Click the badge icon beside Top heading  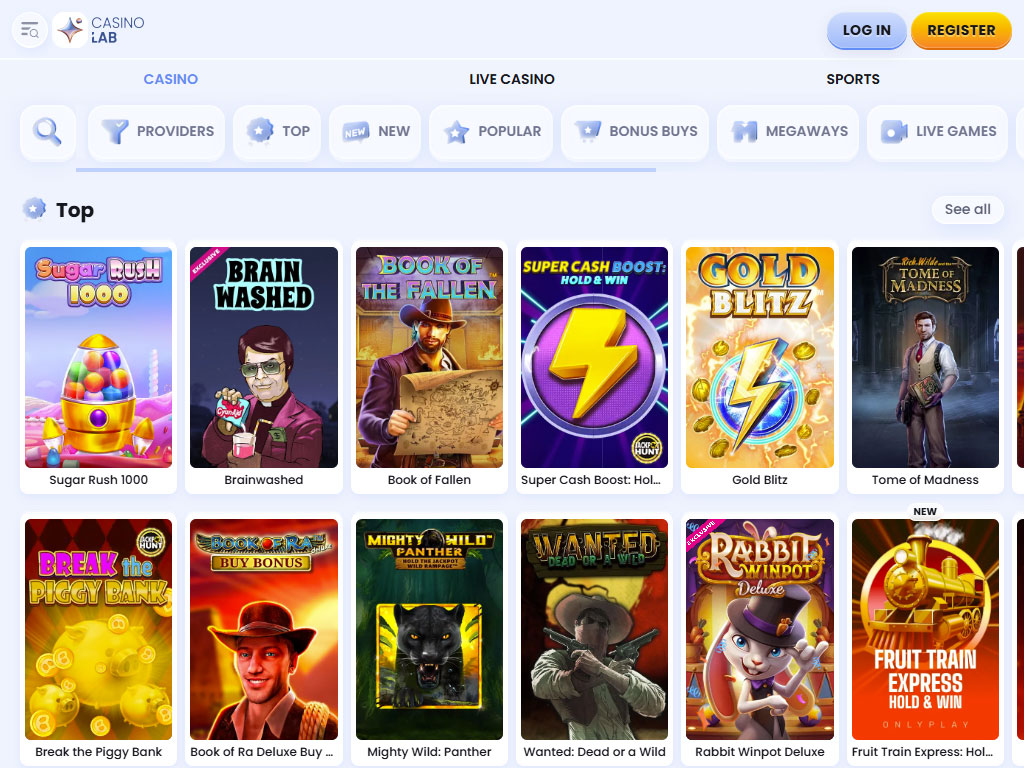click(x=35, y=209)
